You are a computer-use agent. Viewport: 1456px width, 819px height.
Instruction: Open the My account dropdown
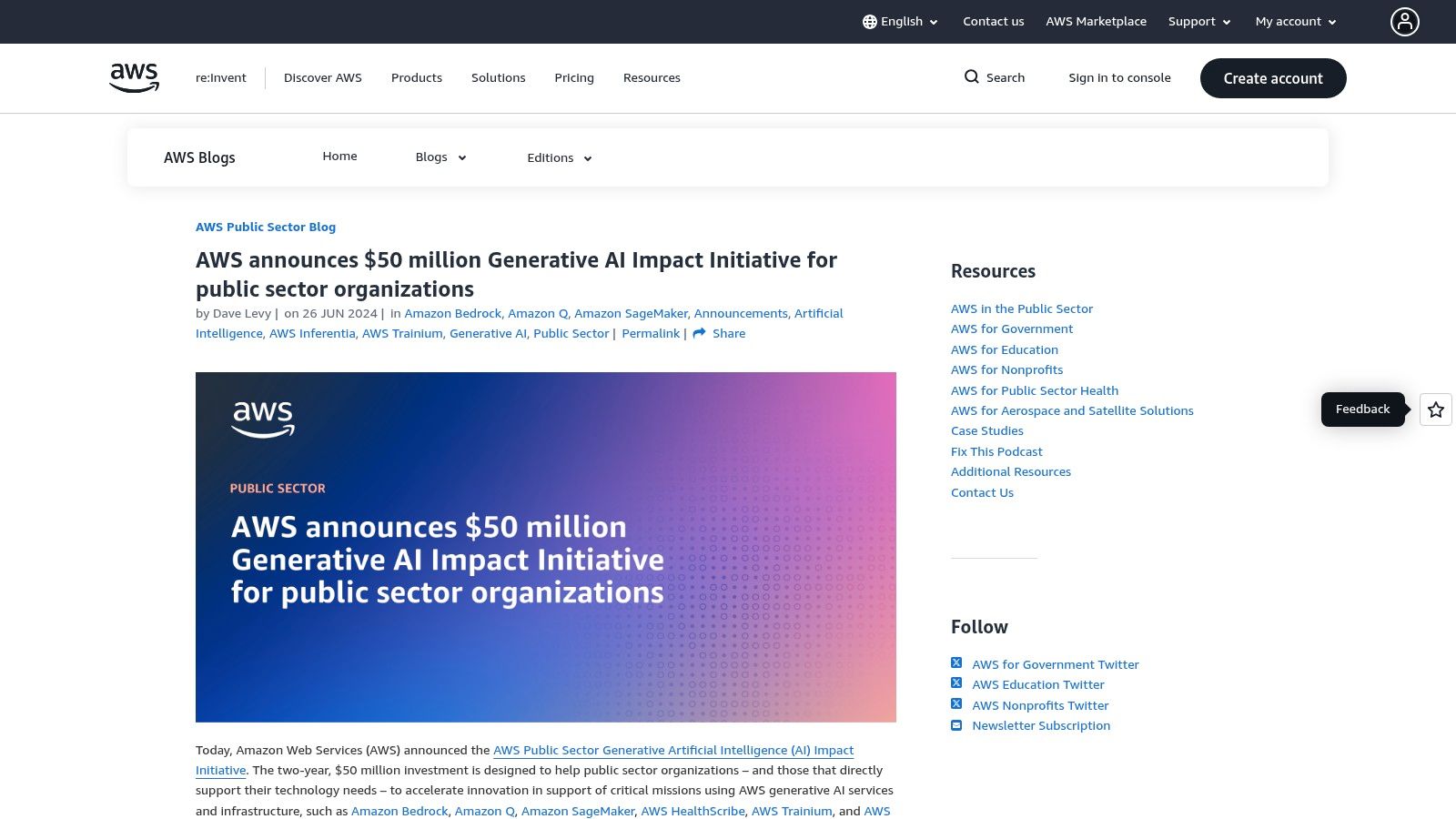pyautogui.click(x=1294, y=21)
